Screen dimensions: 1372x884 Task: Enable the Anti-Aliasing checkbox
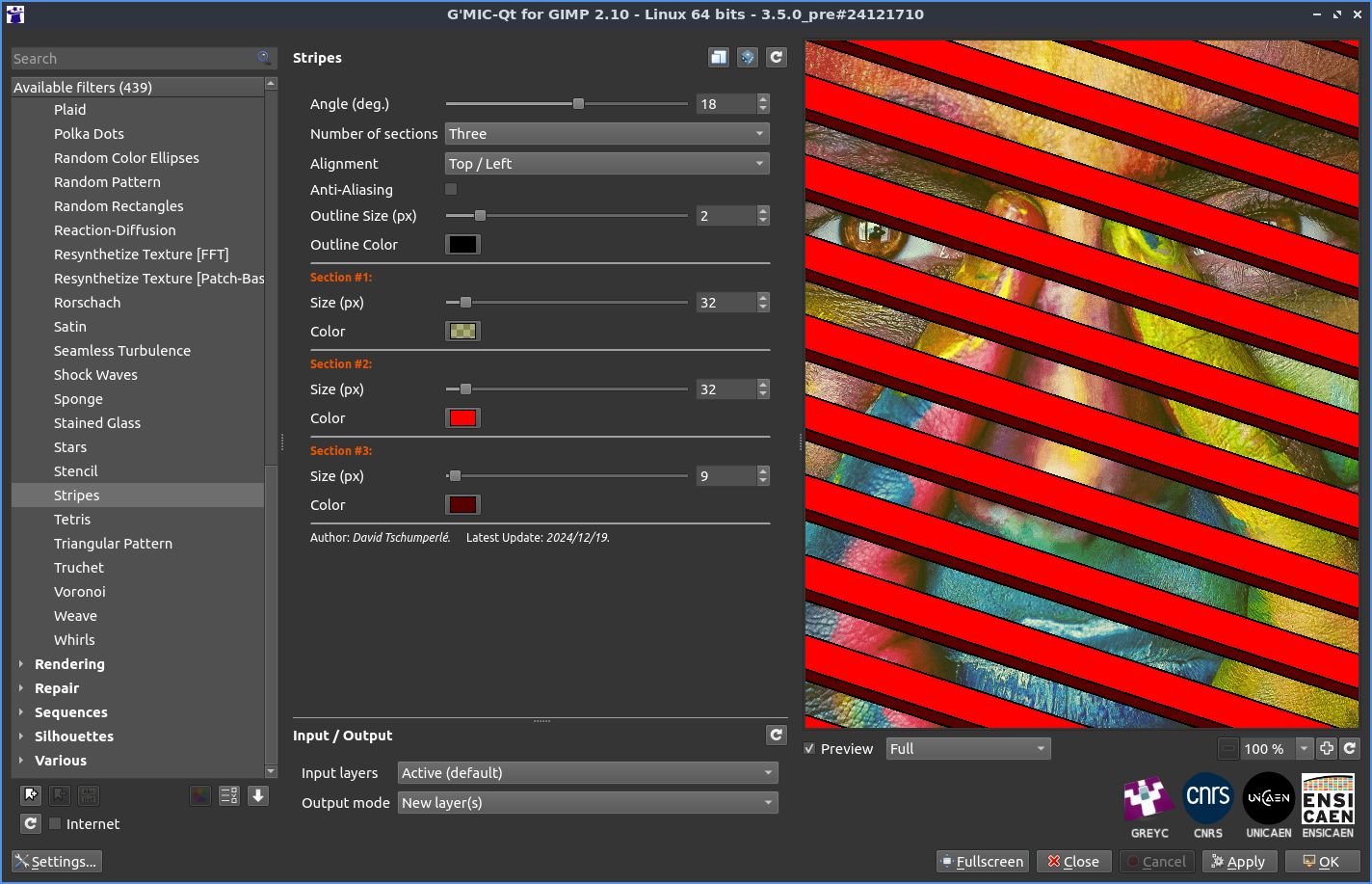coord(451,189)
